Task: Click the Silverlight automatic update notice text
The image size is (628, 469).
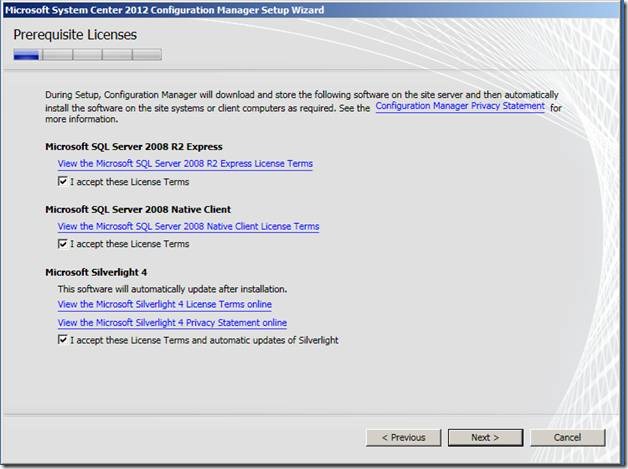Action: (x=172, y=288)
